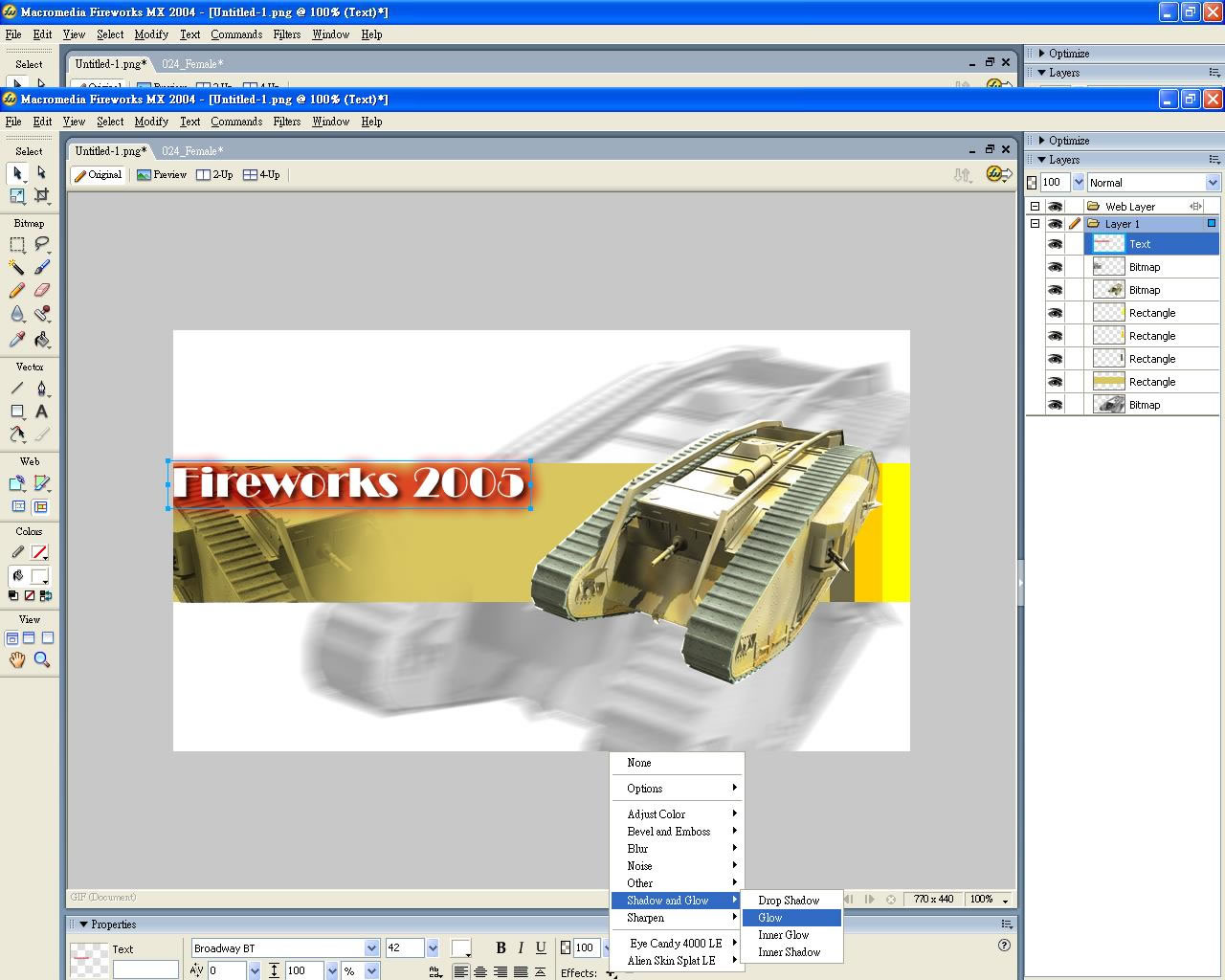This screenshot has width=1225, height=980.
Task: Select the Fireworks 2005 text on canvas
Action: 350,483
